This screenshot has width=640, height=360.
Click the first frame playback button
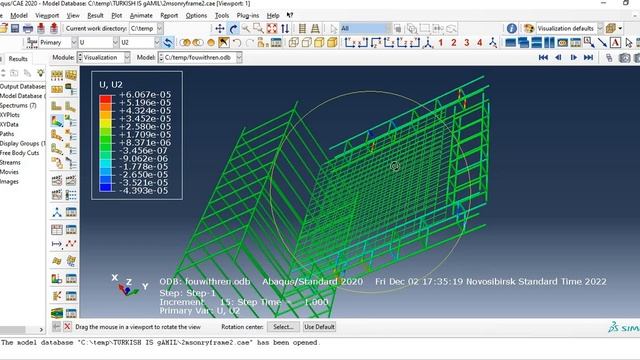(543, 58)
